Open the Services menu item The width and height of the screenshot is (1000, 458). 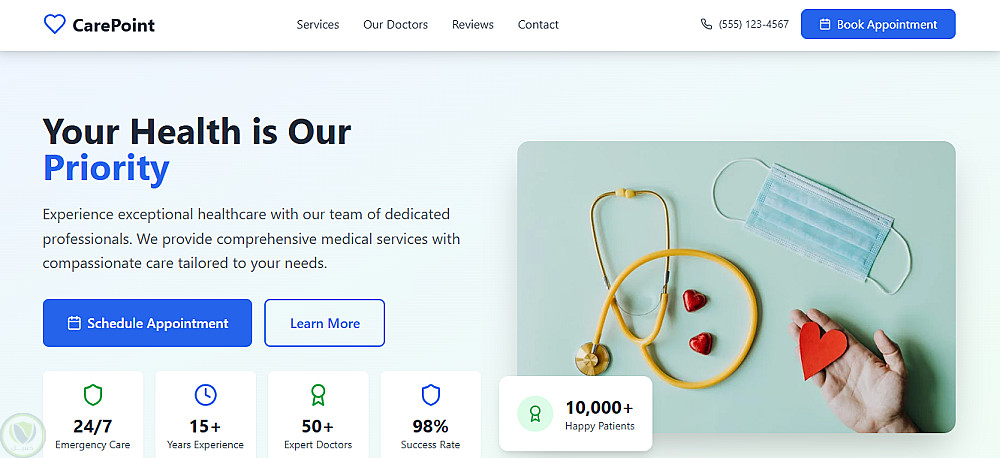(318, 25)
